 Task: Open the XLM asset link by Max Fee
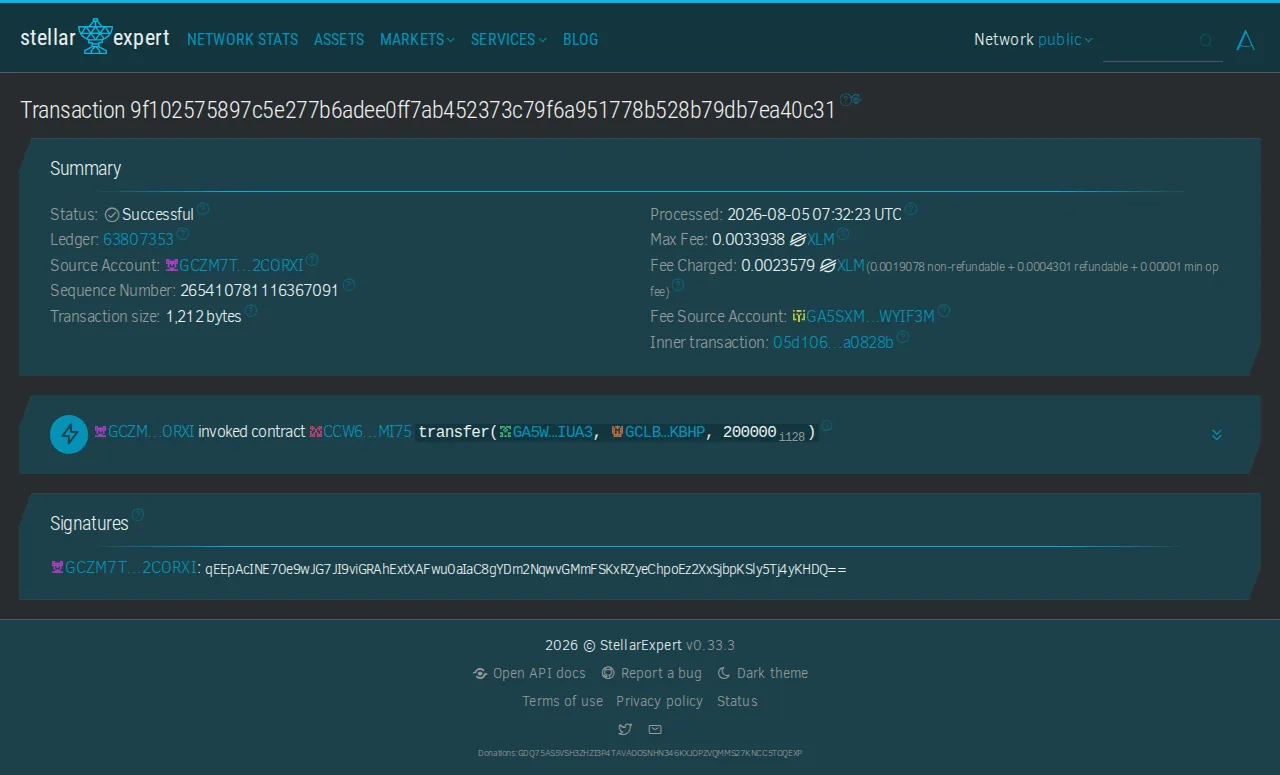point(821,240)
